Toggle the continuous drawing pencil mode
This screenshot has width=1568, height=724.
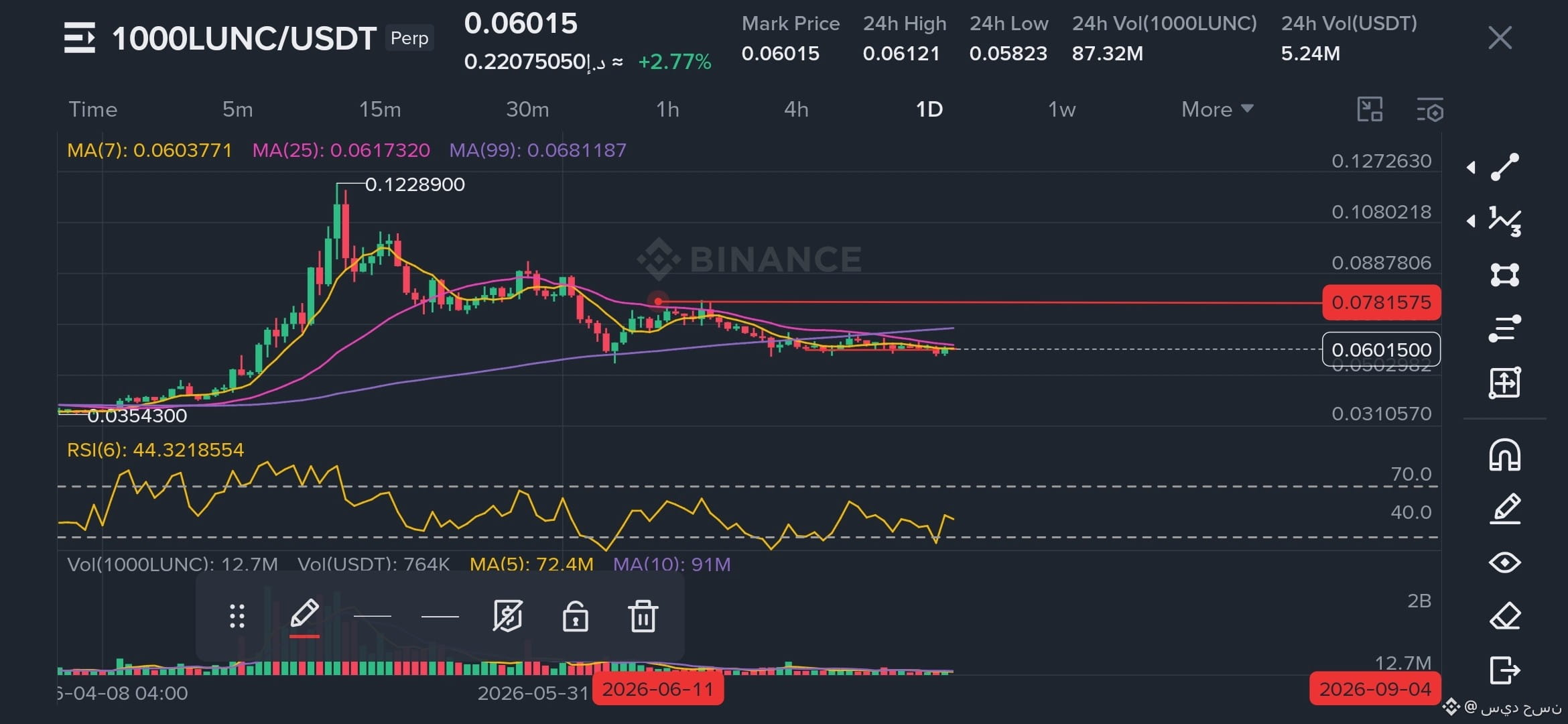tap(1504, 508)
